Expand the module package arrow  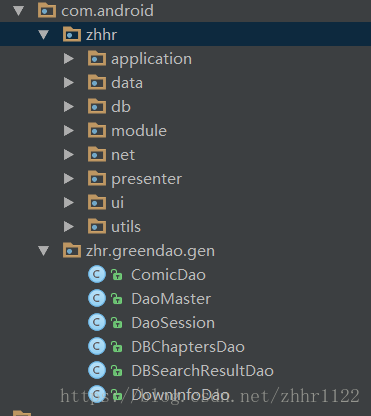69,131
